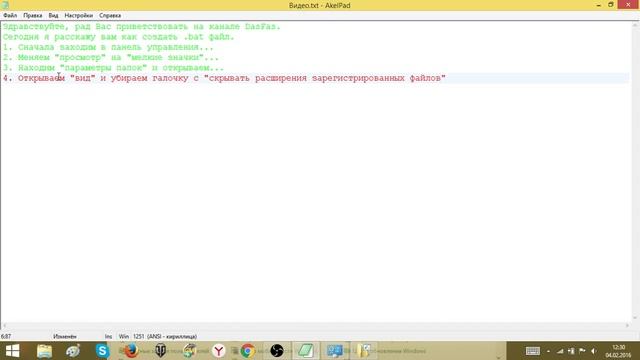Screen dimensions: 640x360
Task: Launch Google Chrome from taskbar
Action: pyautogui.click(x=247, y=351)
